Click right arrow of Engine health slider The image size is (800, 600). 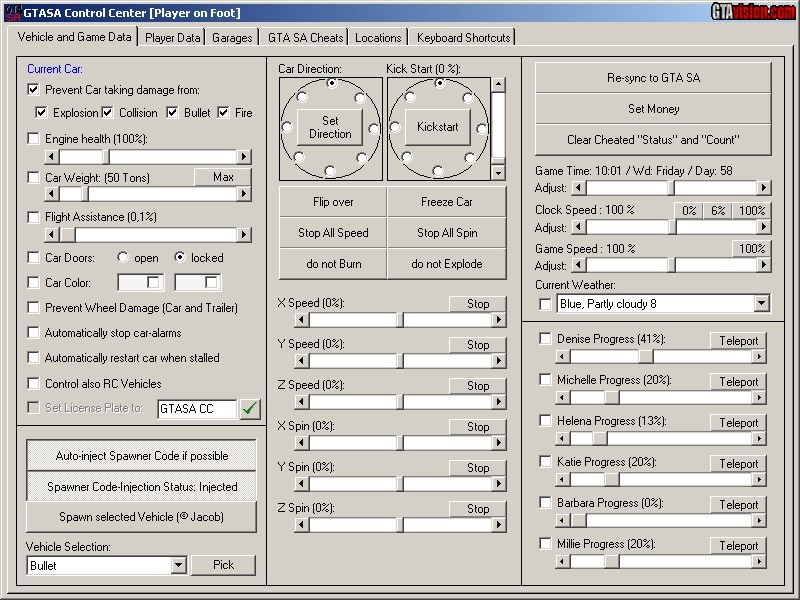(x=243, y=157)
